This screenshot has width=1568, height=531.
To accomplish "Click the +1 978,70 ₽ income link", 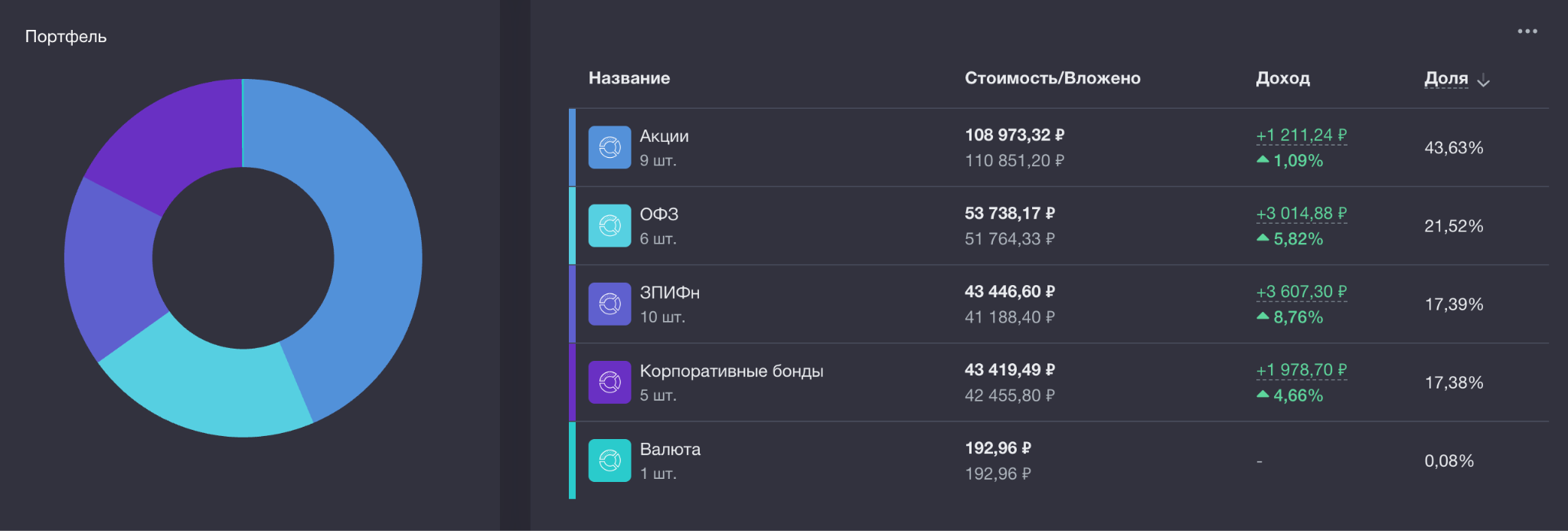I will (x=1301, y=370).
